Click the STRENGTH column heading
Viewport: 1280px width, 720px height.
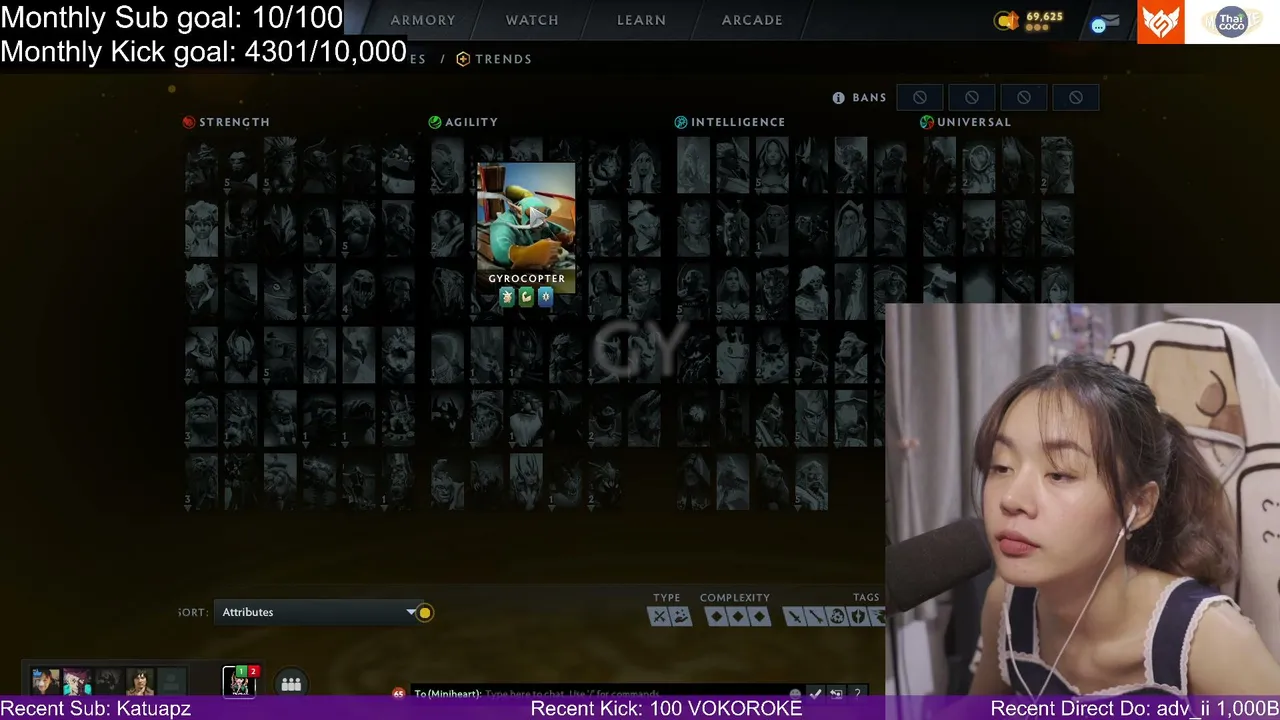click(234, 122)
